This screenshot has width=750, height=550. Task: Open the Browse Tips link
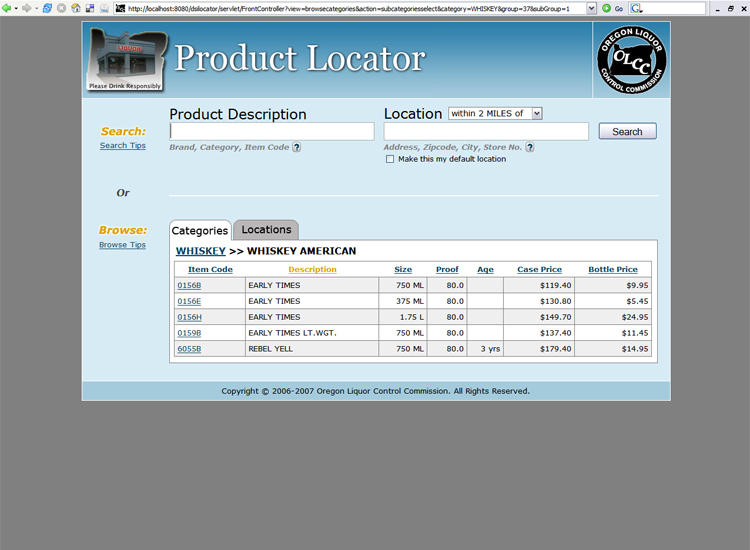point(122,245)
